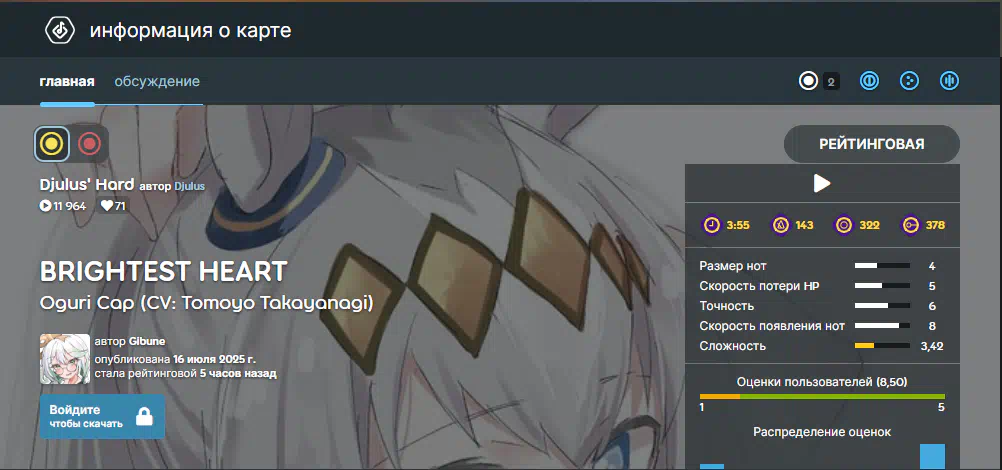Screen dimensions: 1002x470
Task: Click the song length clock icon 3:55
Action: click(711, 225)
